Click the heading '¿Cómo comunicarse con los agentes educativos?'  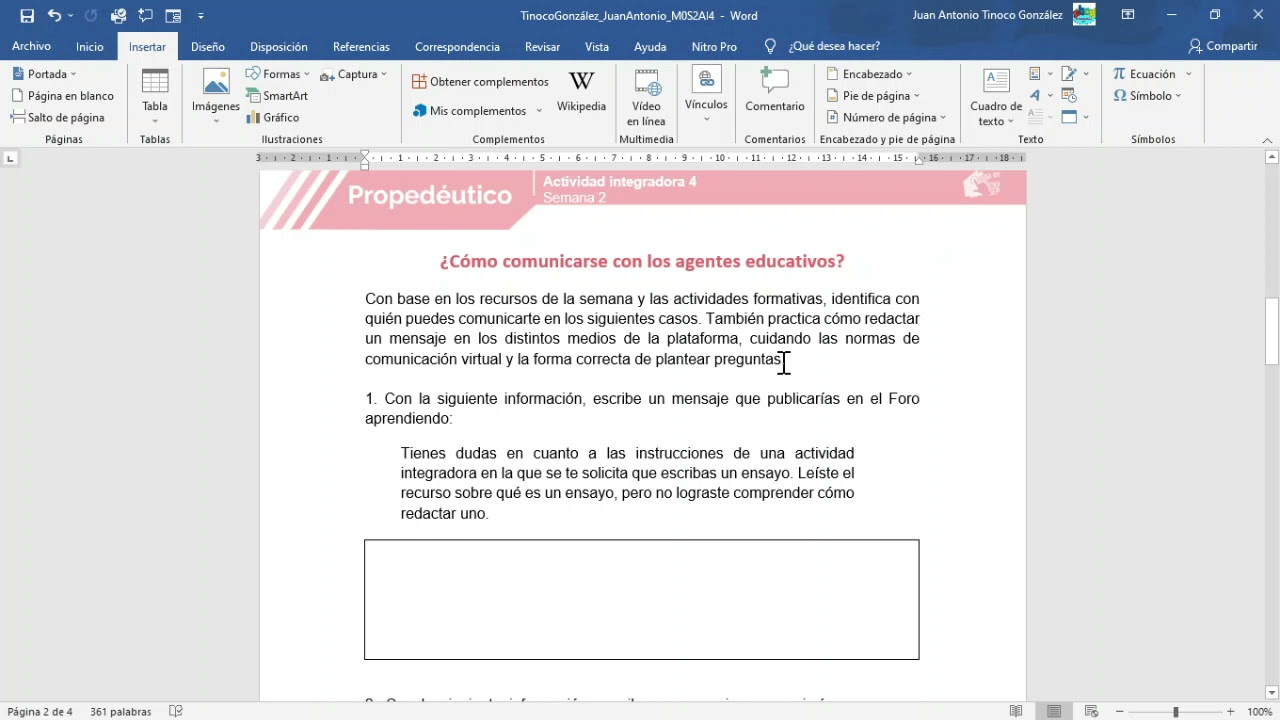click(x=642, y=261)
